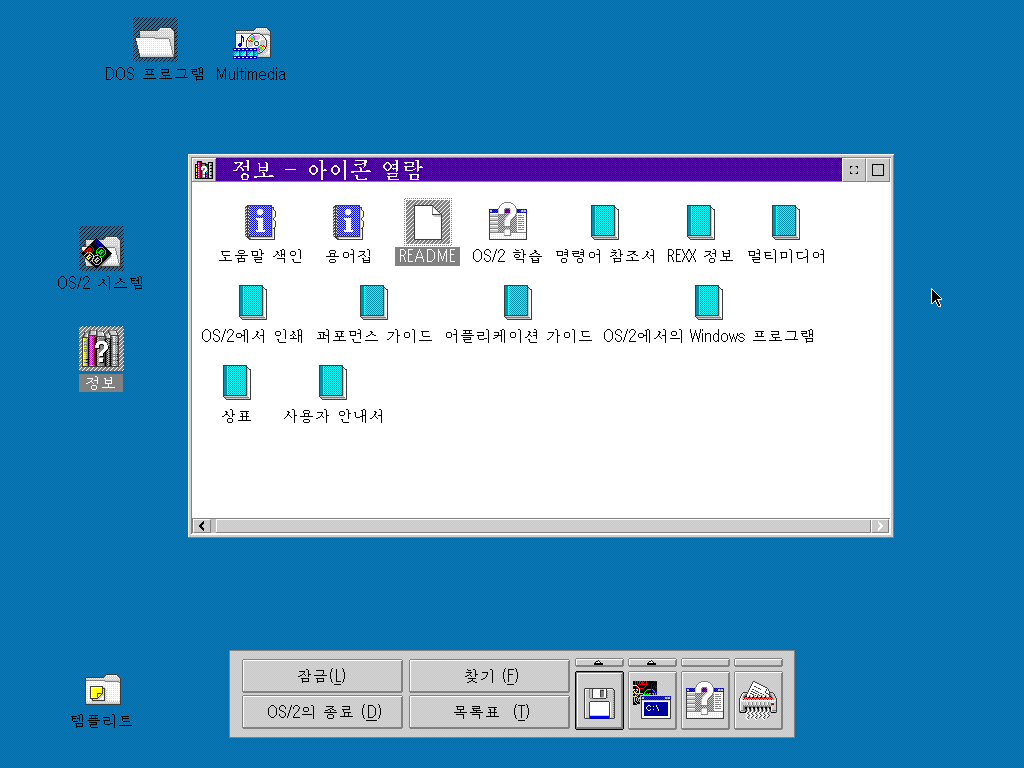Open the 도움말 색인 help index icon
This screenshot has height=768, width=1024.
(x=260, y=222)
